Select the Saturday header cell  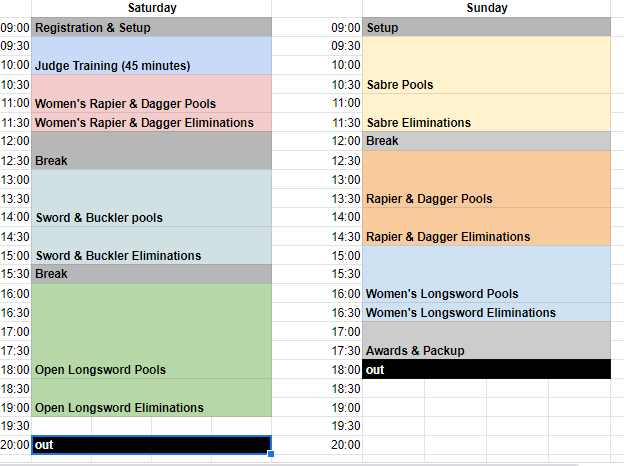152,8
